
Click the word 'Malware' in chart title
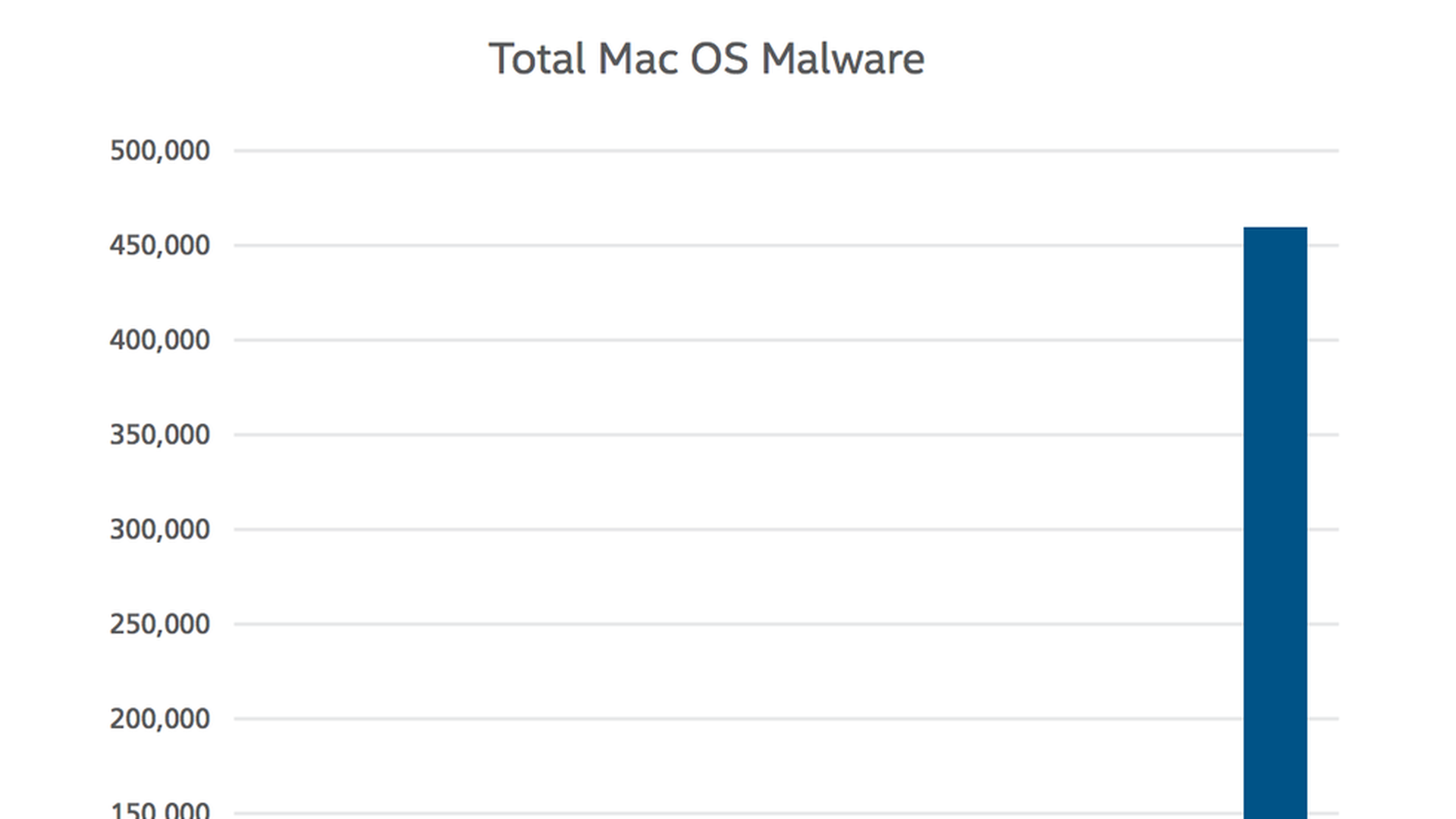(843, 58)
